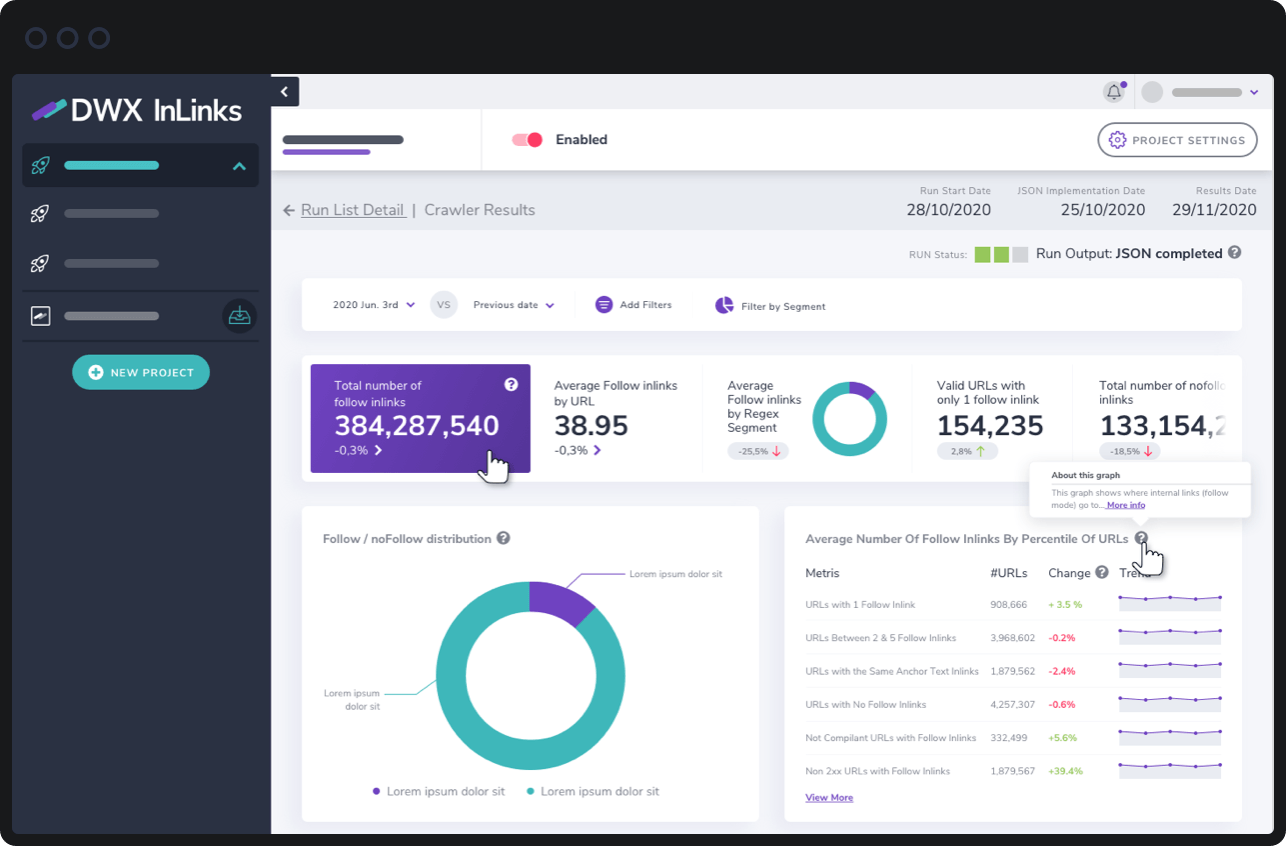Collapse the active project in sidebar
The image size is (1286, 846).
pyautogui.click(x=239, y=166)
